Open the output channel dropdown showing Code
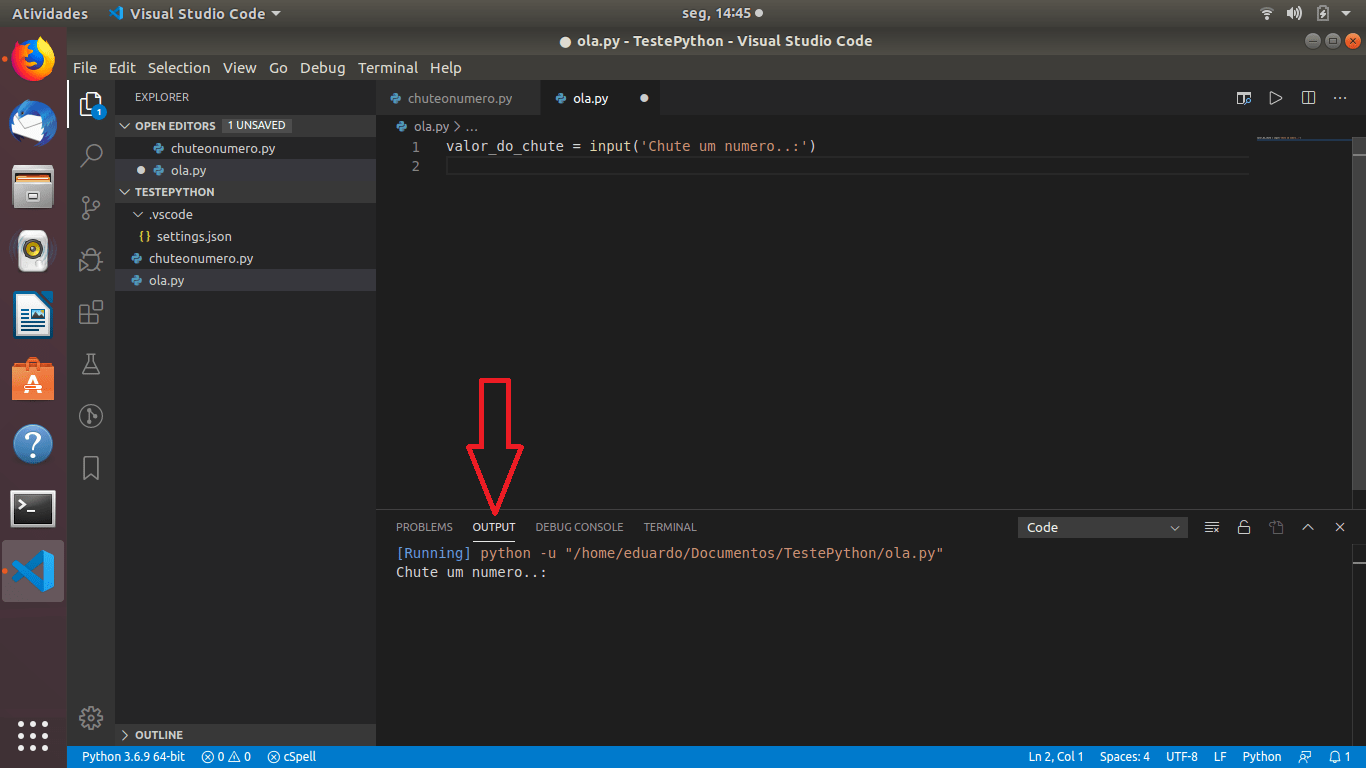Viewport: 1366px width, 768px height. pyautogui.click(x=1102, y=527)
